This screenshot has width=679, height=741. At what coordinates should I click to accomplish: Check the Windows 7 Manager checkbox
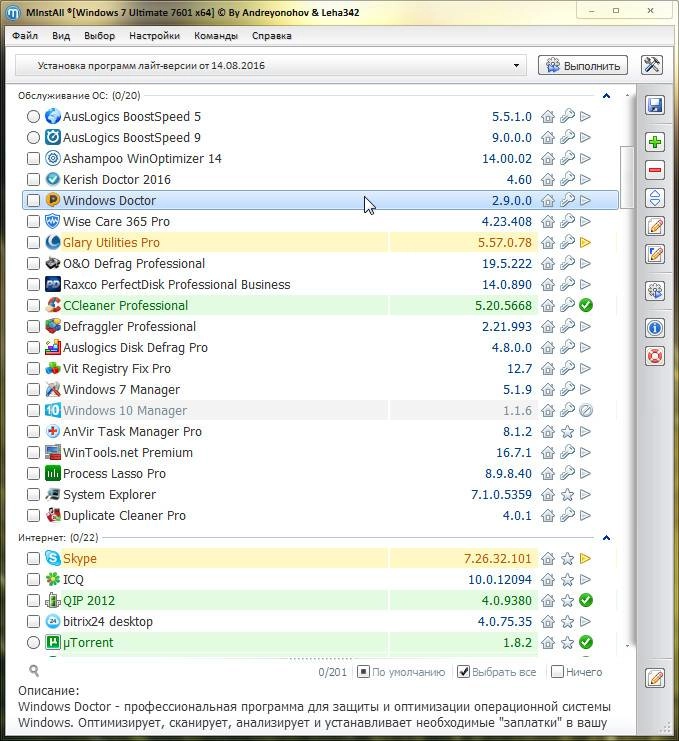tap(33, 389)
